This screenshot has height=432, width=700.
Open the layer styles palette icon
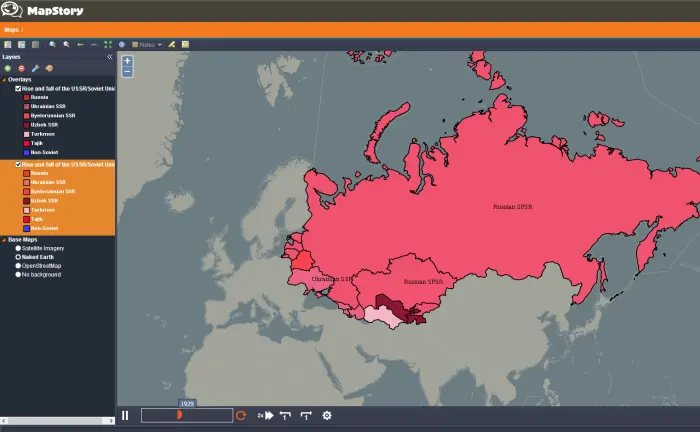(49, 68)
